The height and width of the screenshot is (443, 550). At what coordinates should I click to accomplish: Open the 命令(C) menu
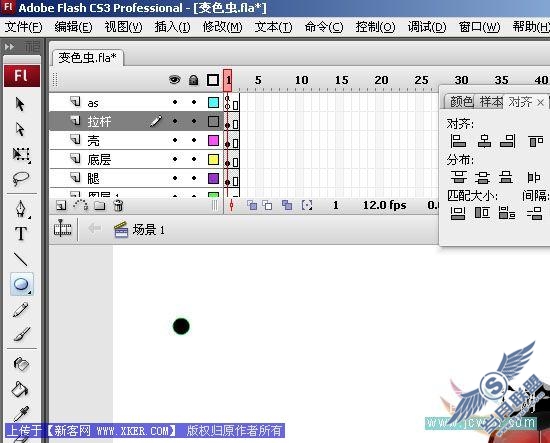click(324, 27)
